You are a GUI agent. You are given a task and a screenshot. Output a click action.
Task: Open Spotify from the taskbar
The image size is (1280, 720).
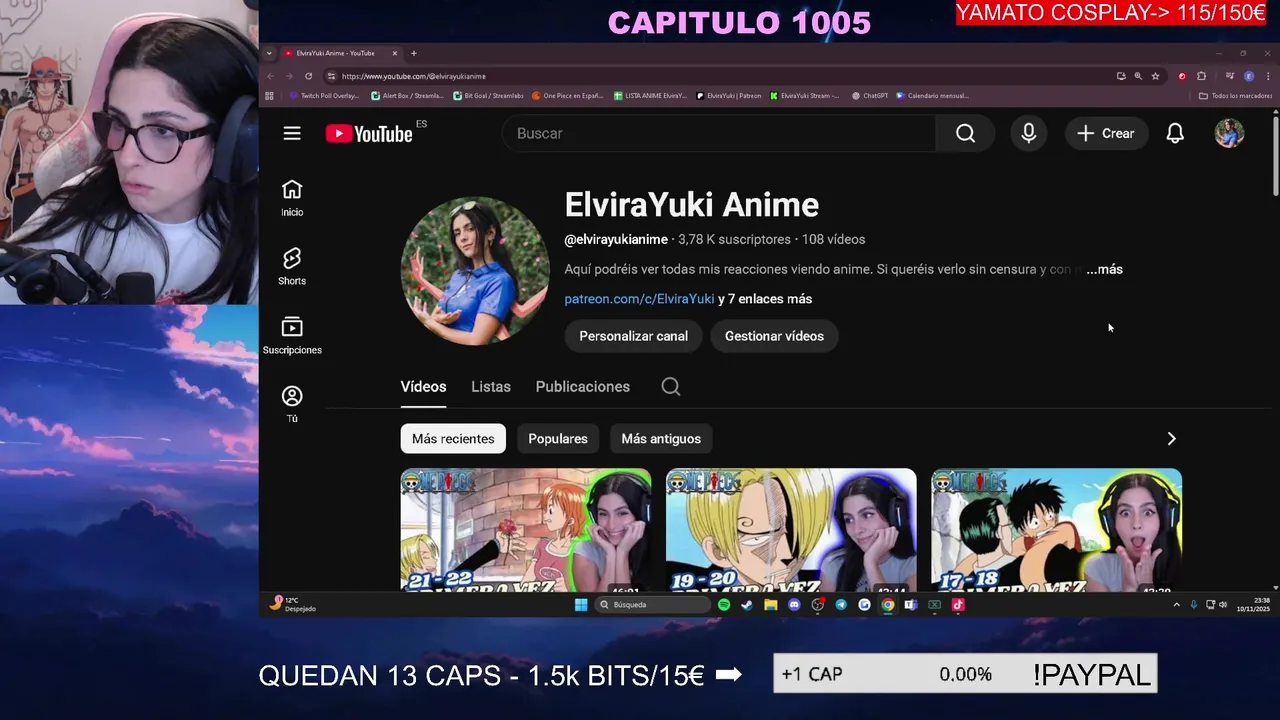[724, 605]
